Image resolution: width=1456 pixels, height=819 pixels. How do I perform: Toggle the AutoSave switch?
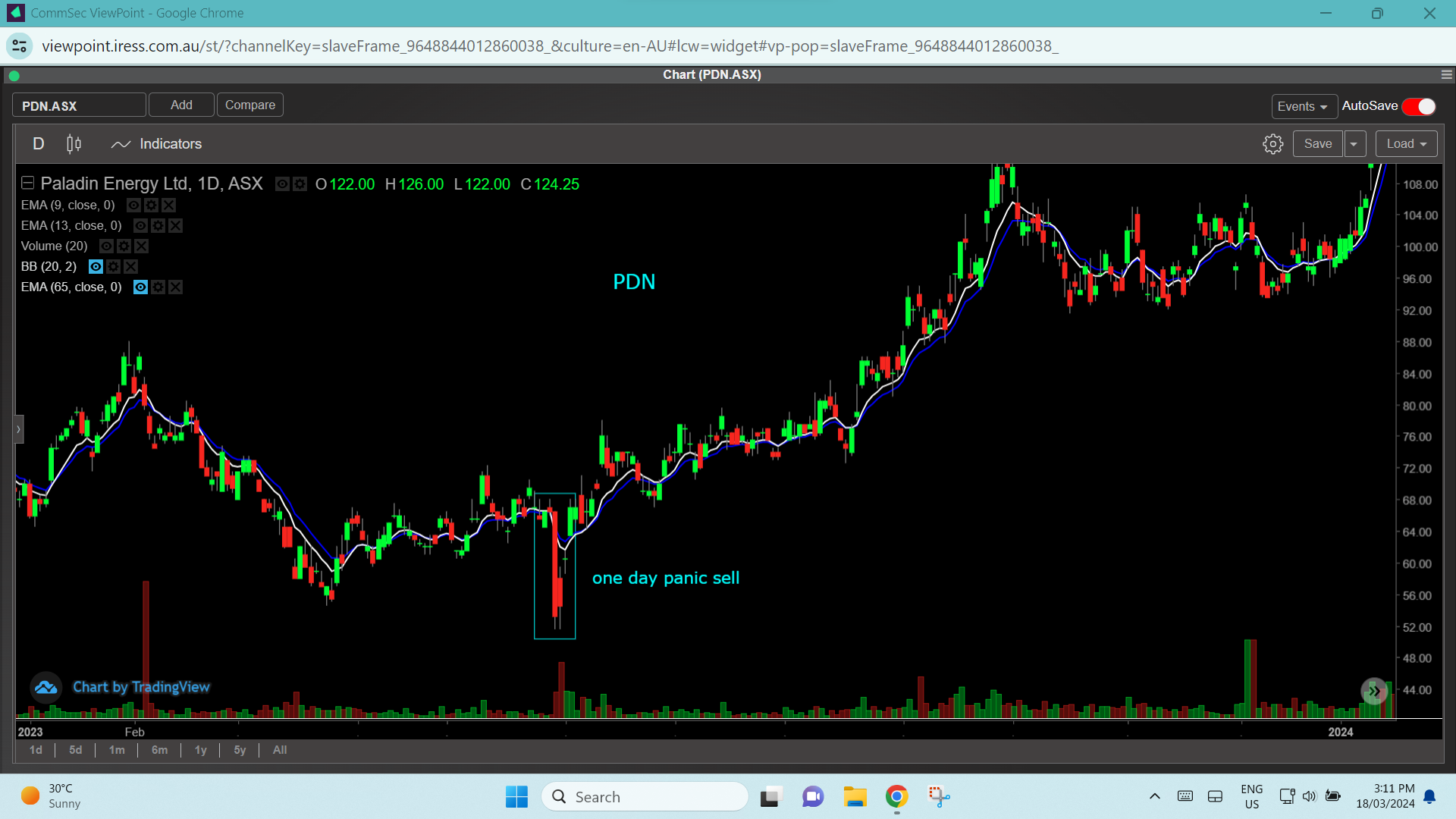pos(1419,106)
